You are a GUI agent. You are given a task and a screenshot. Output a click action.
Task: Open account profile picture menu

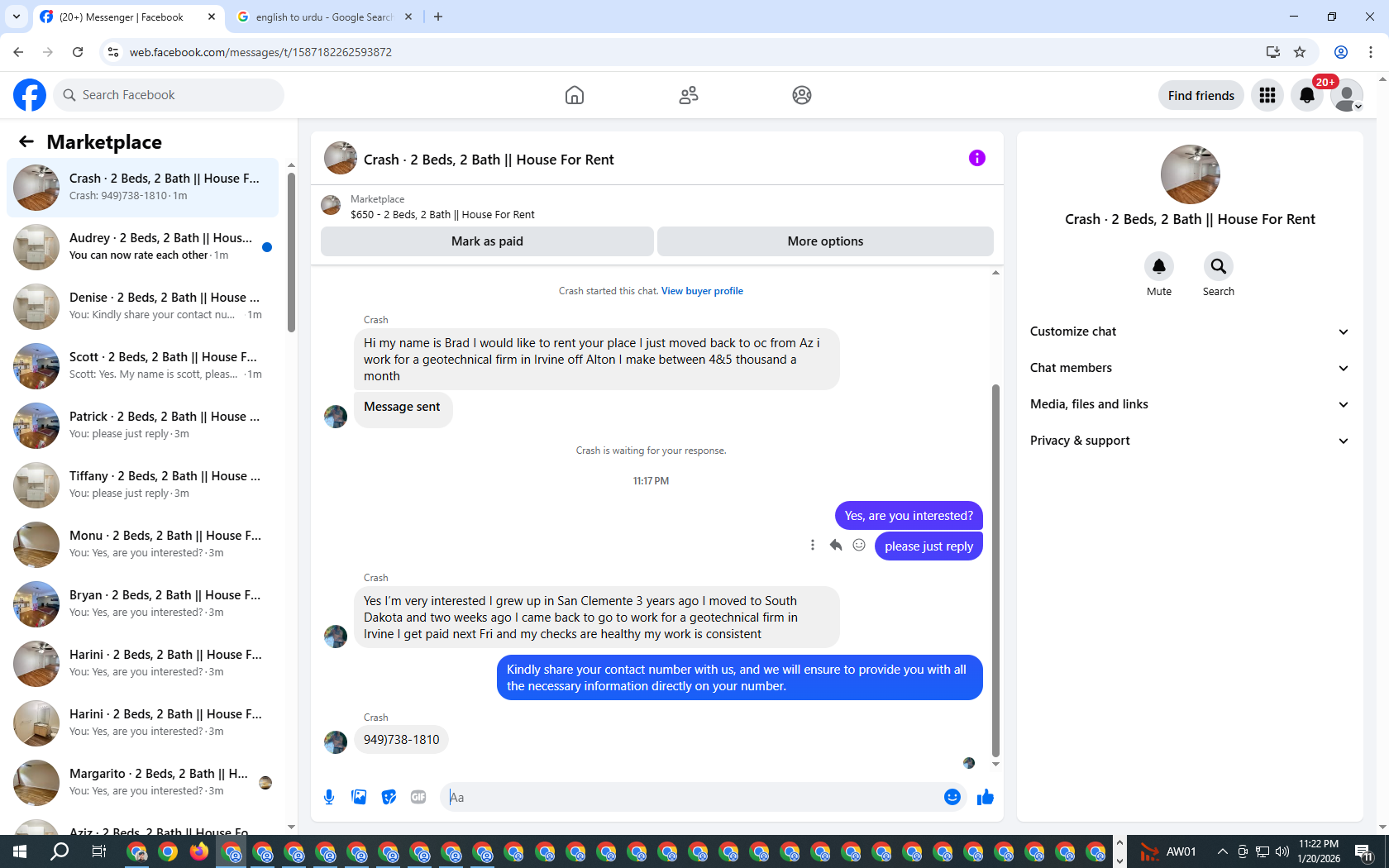(x=1347, y=95)
